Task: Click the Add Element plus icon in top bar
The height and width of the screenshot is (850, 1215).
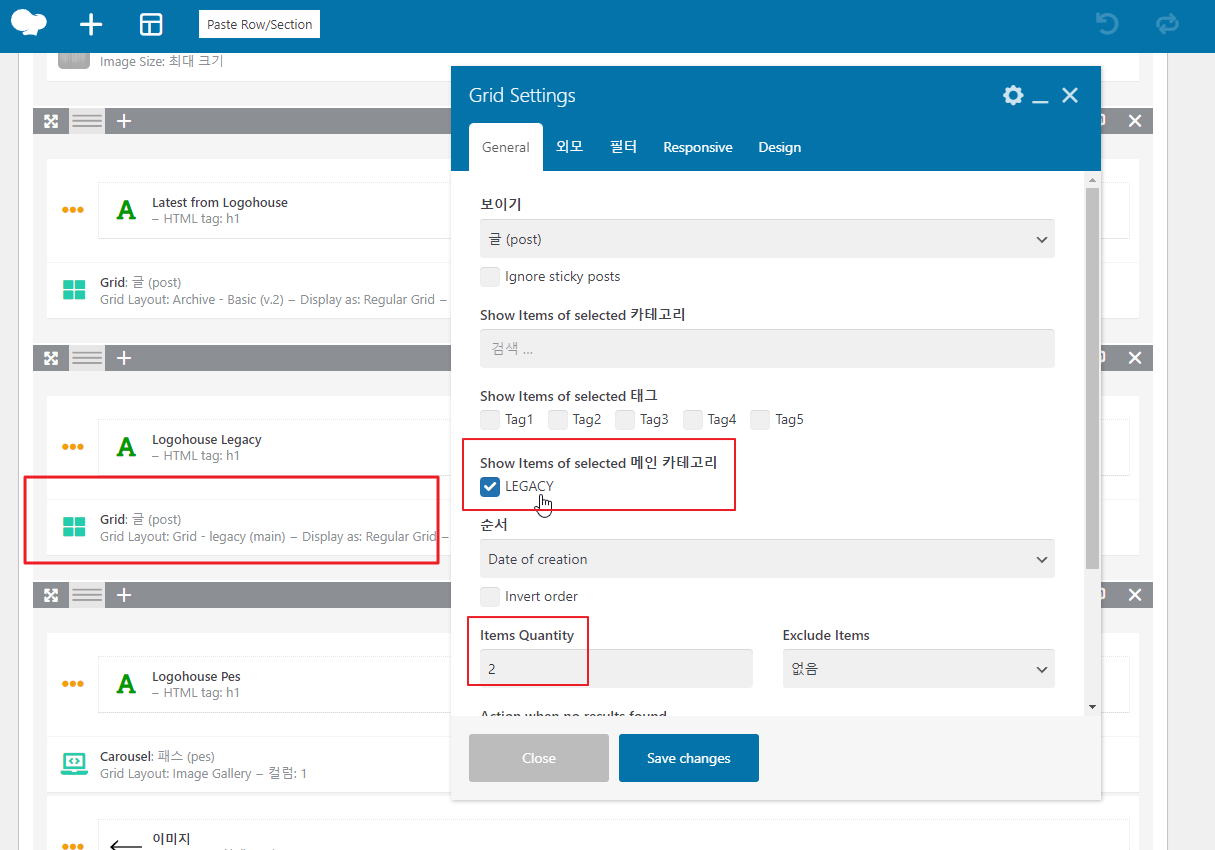Action: click(x=91, y=24)
